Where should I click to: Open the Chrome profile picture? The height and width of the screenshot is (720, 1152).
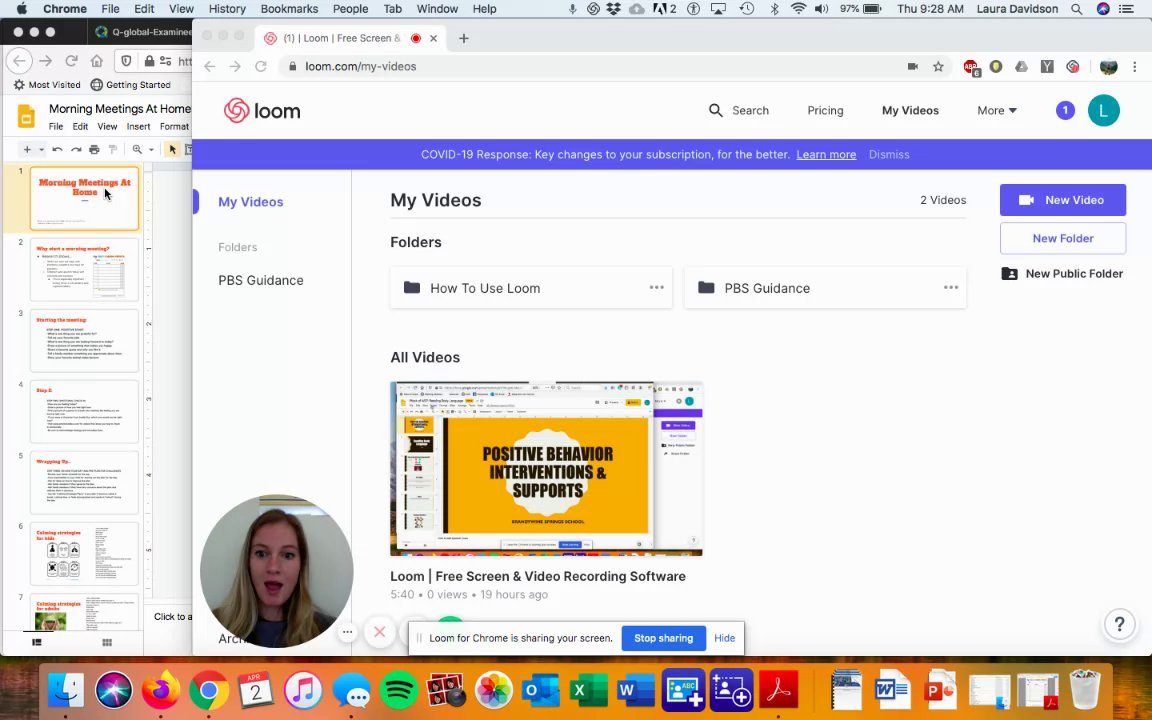1108,66
